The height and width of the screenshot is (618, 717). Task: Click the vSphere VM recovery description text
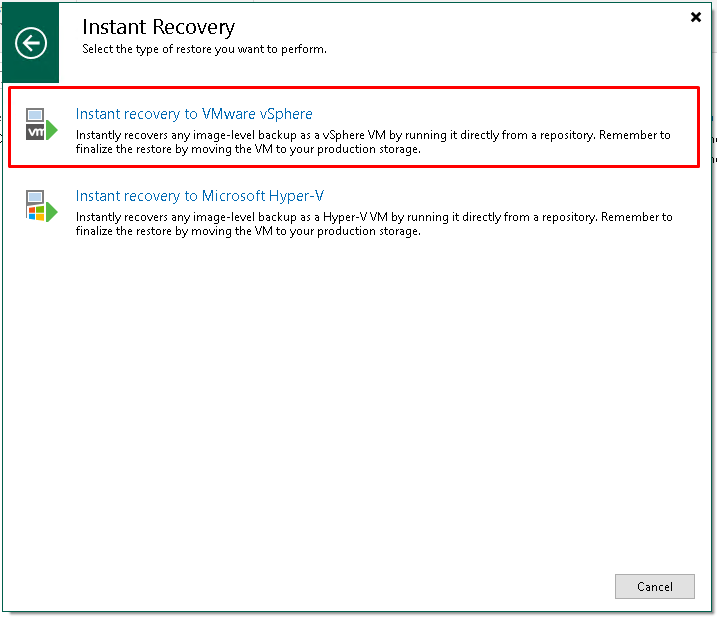pos(373,142)
